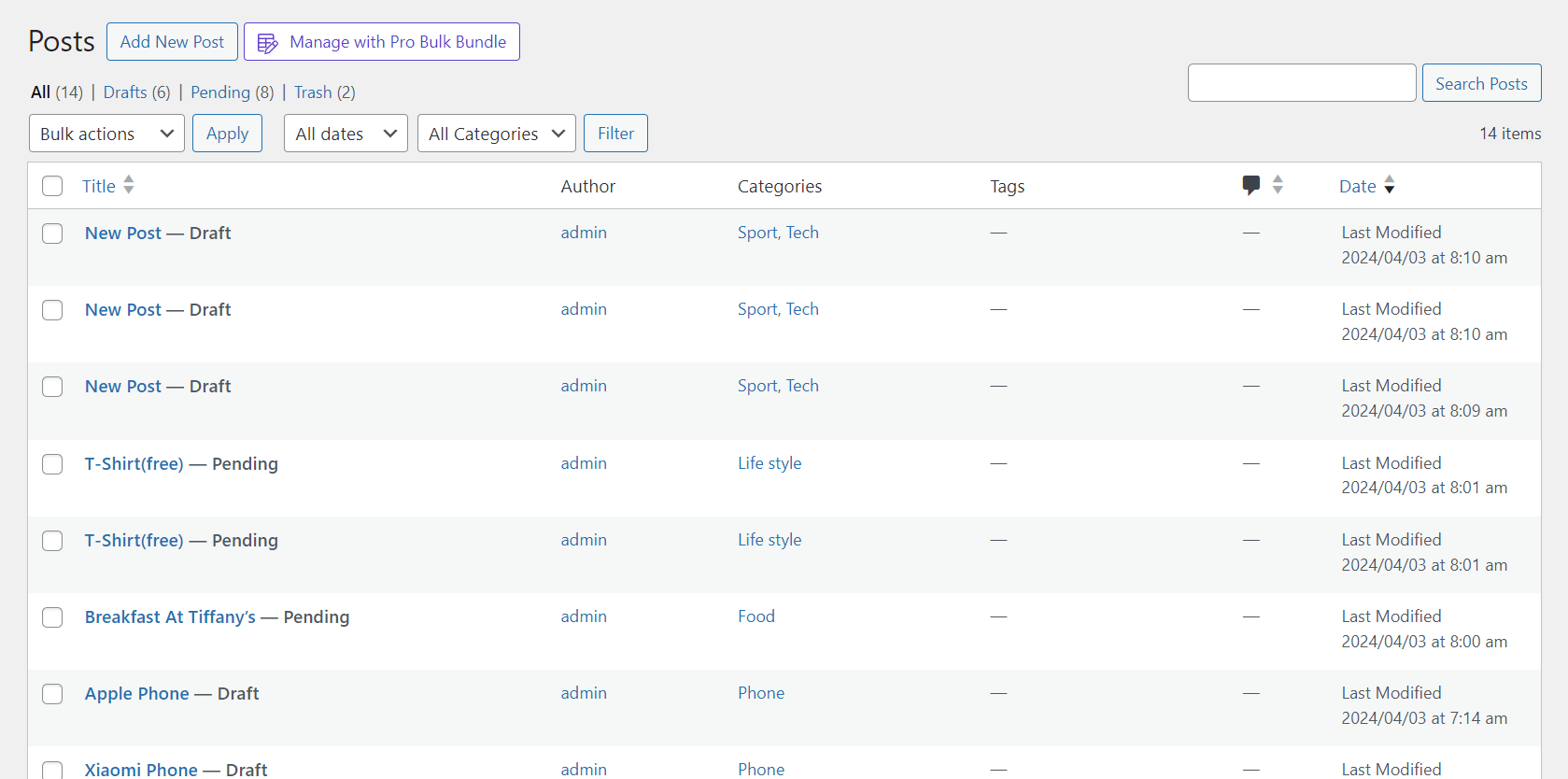Click the '2024/04/03 at 8:00 am' date

point(1424,642)
